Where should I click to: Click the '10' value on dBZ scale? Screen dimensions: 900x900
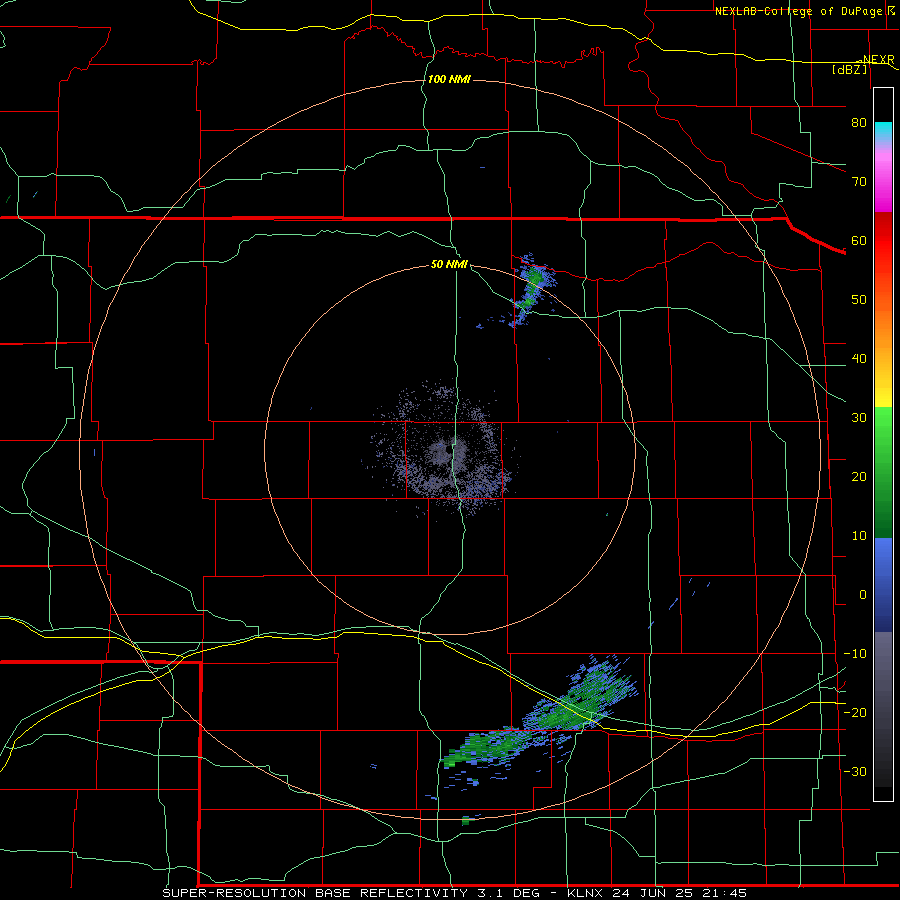859,536
